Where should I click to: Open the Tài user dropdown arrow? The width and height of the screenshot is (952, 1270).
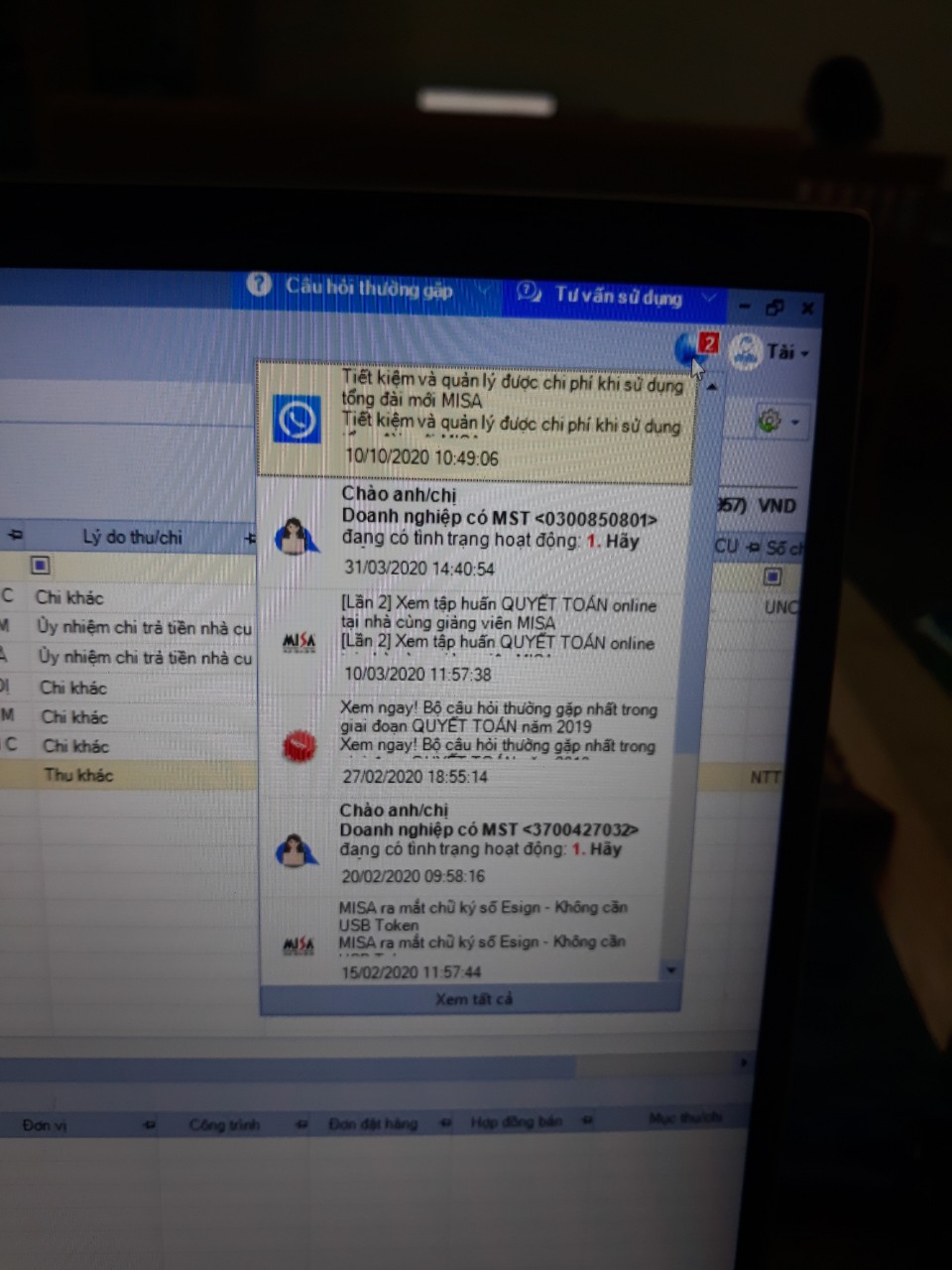pyautogui.click(x=804, y=354)
